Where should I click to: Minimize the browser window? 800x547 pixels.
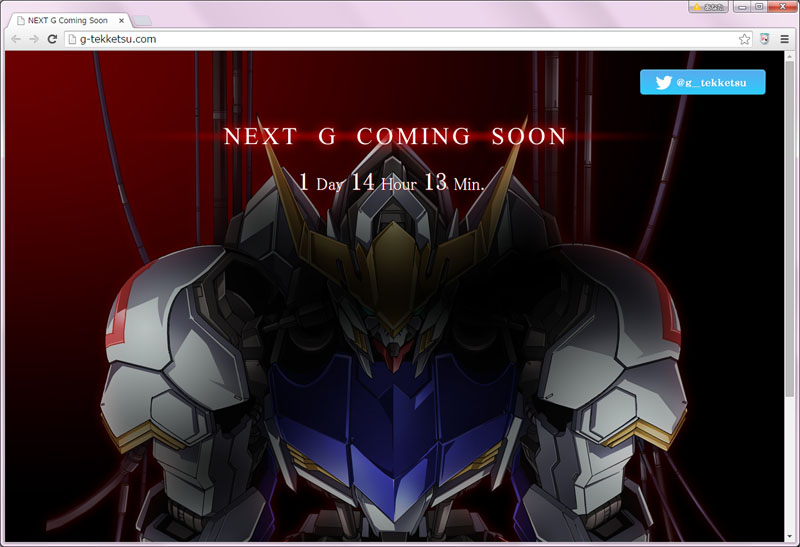tap(742, 7)
